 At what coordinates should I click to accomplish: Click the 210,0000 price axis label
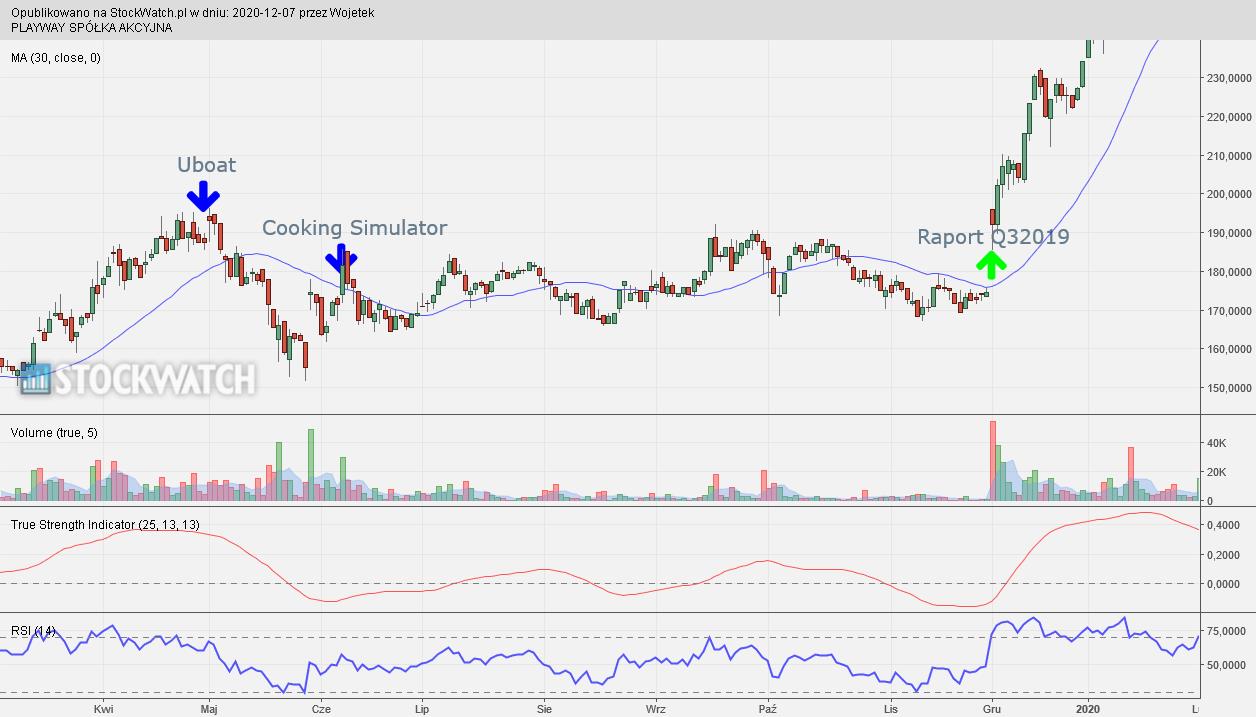(x=1229, y=156)
